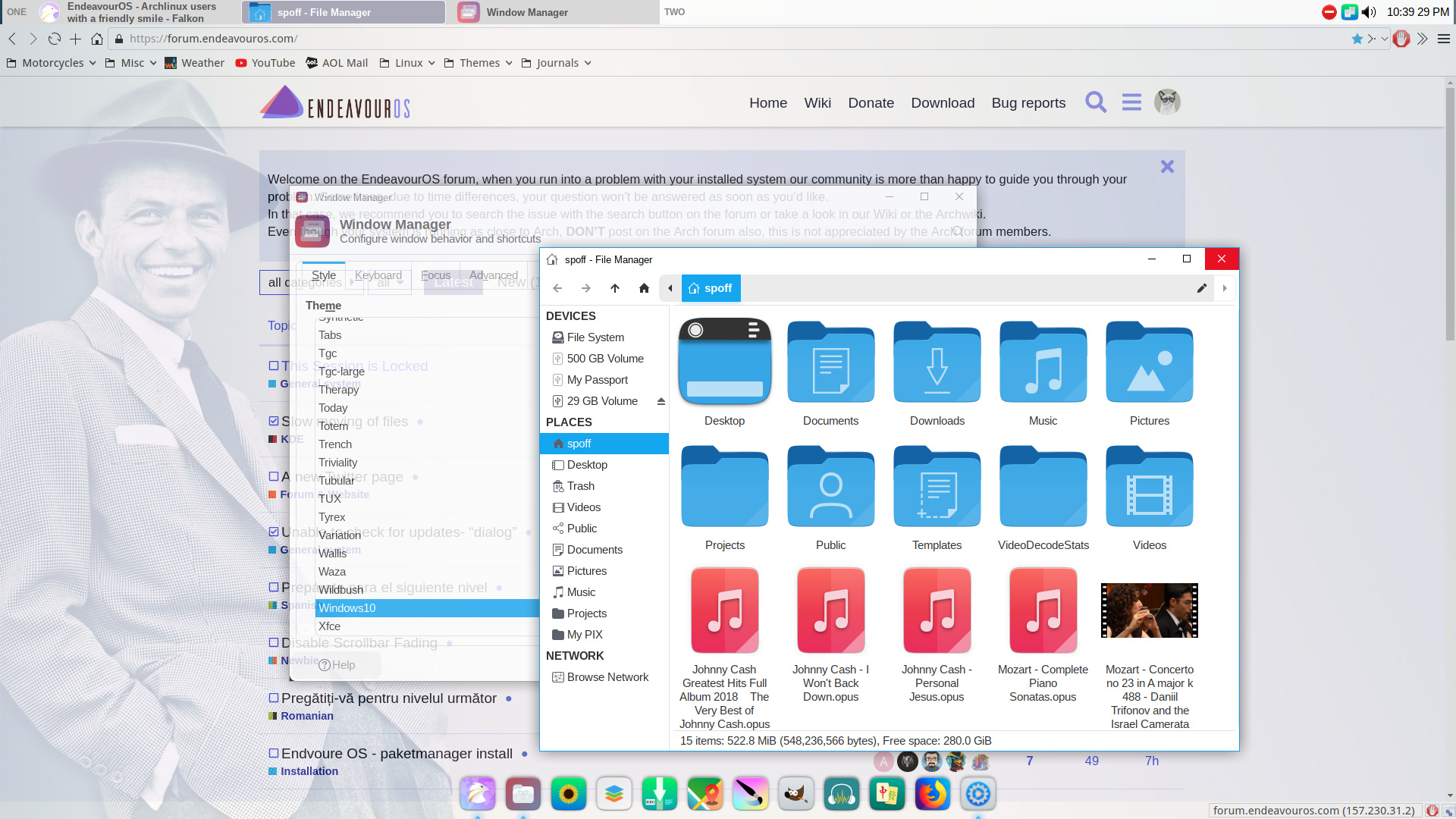Toggle checkbox beside 'This Session is Locked' topic
The image size is (1456, 819).
[x=274, y=366]
